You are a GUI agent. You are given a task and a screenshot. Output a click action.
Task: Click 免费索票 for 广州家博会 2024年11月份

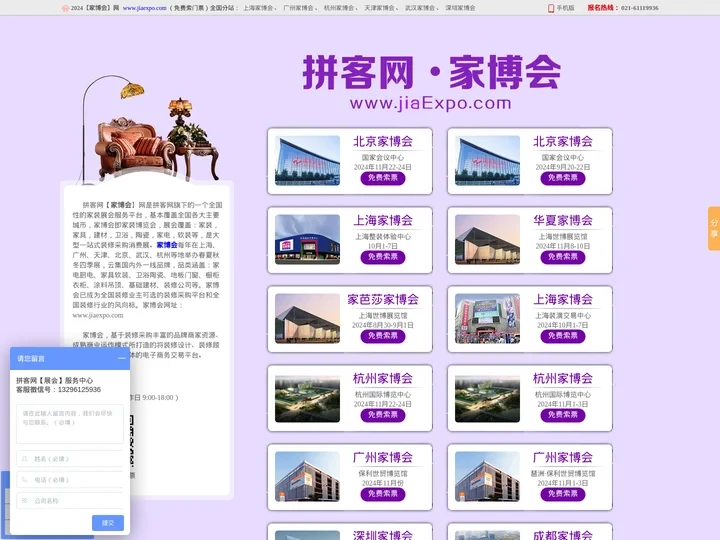[x=383, y=494]
